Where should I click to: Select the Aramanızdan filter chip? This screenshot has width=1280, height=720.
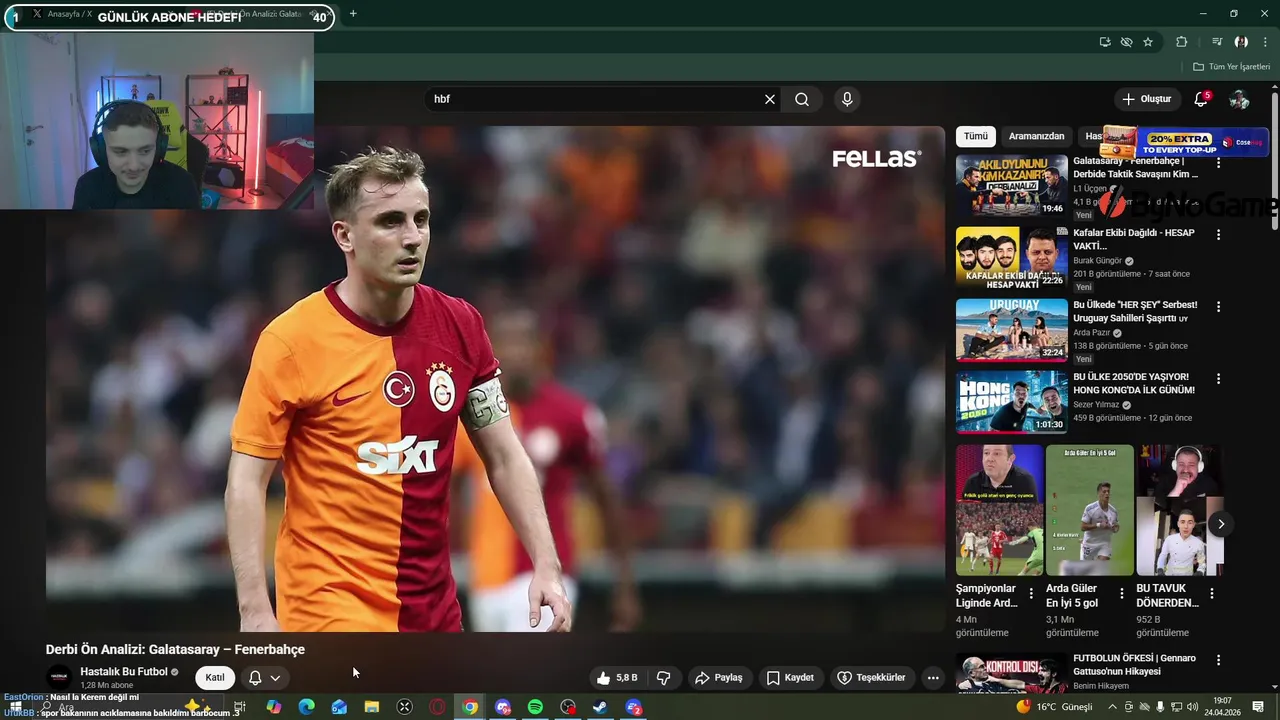(x=1036, y=136)
